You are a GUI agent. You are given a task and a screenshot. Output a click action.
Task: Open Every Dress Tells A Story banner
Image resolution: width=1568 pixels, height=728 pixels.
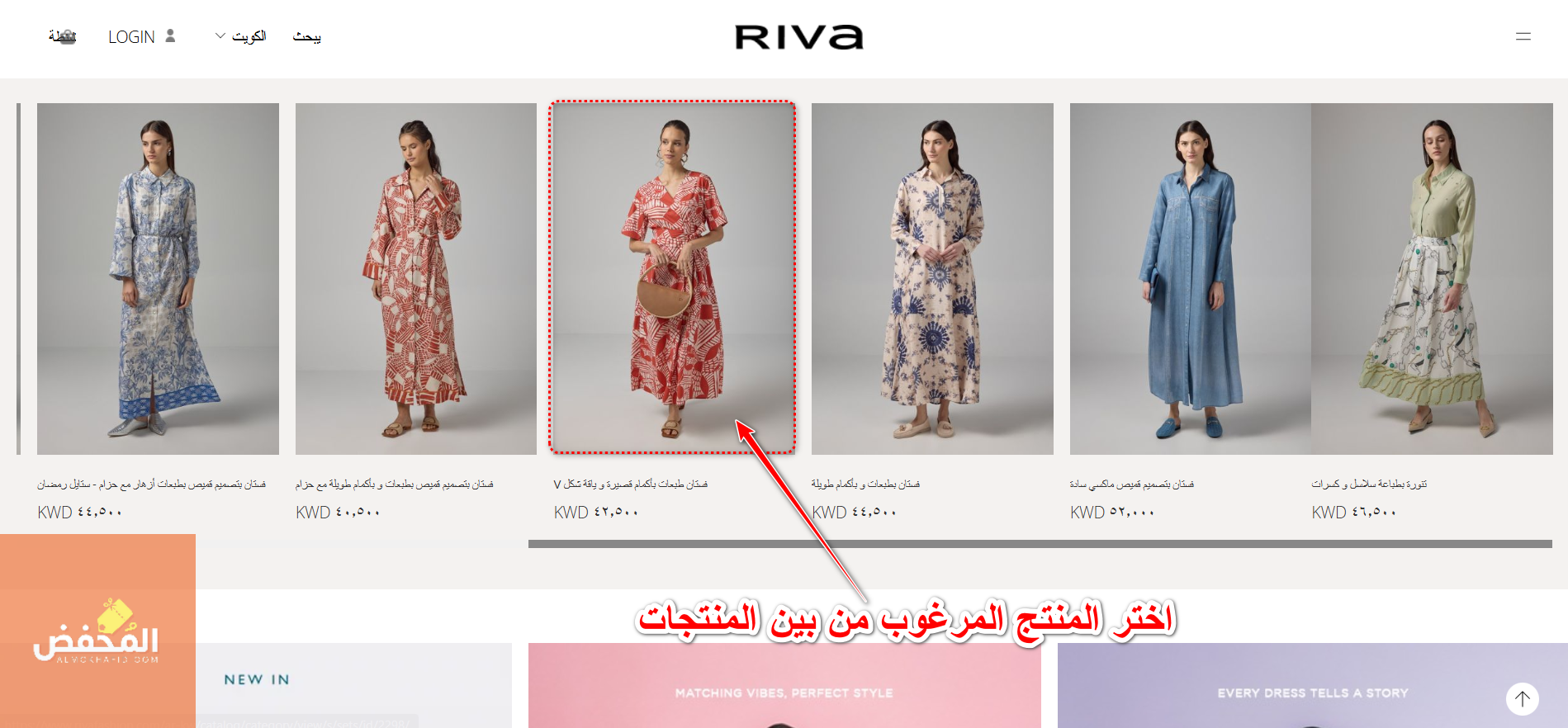tap(1313, 685)
